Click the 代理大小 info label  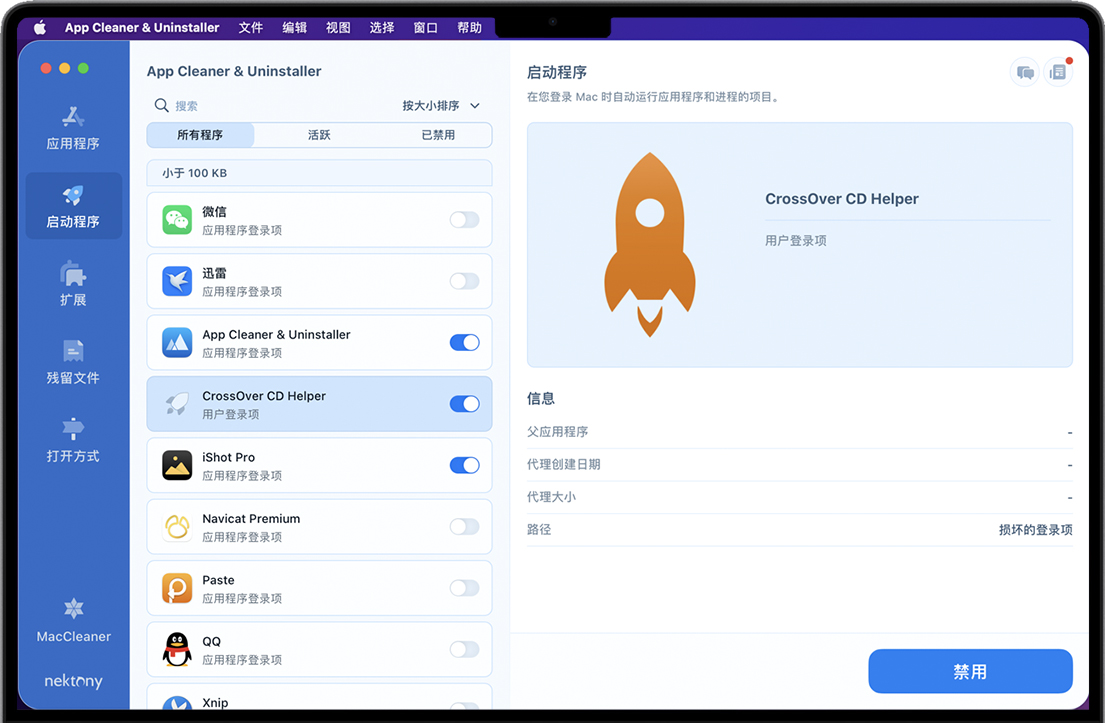[x=551, y=497]
